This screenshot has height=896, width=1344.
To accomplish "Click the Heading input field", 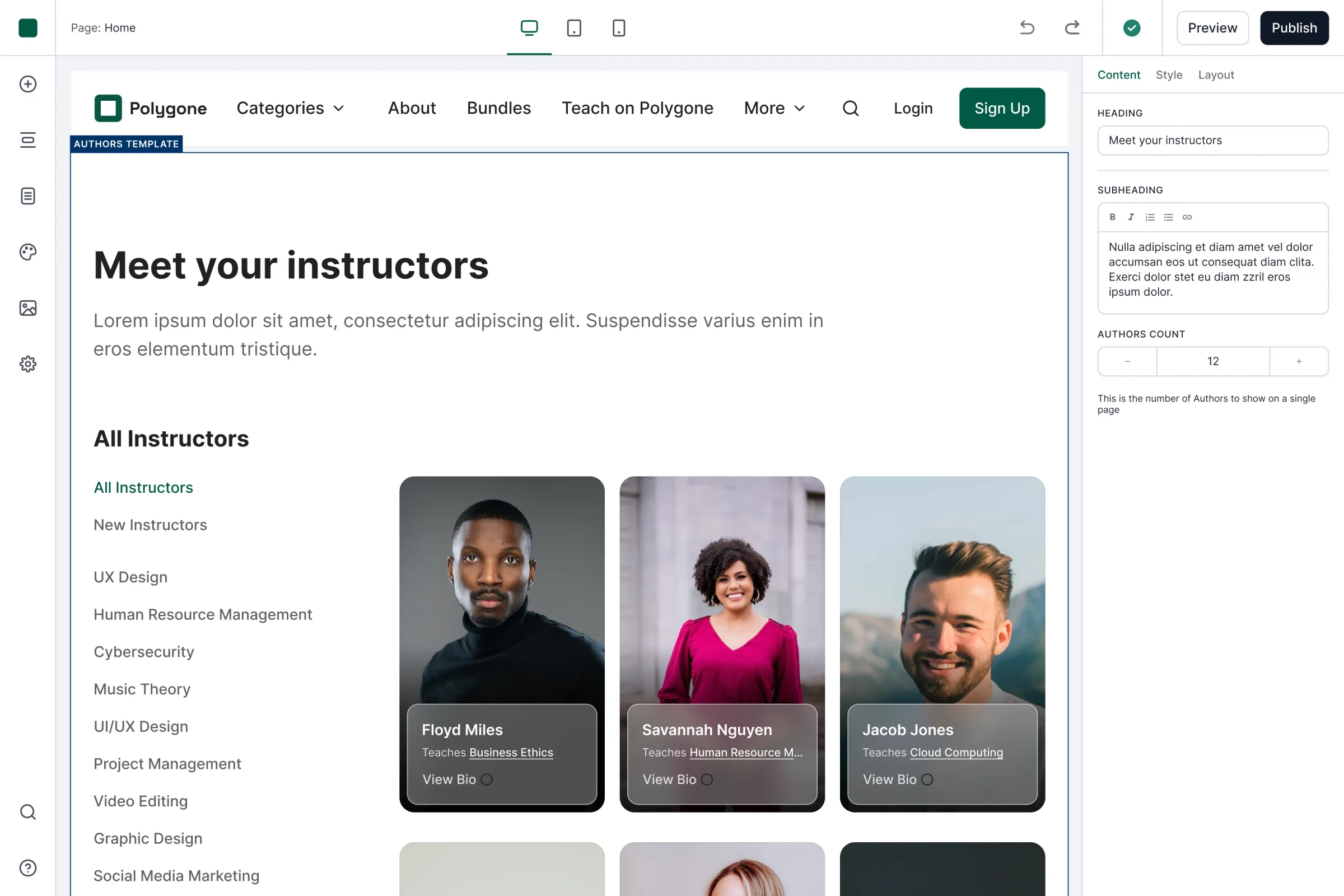I will (1212, 140).
